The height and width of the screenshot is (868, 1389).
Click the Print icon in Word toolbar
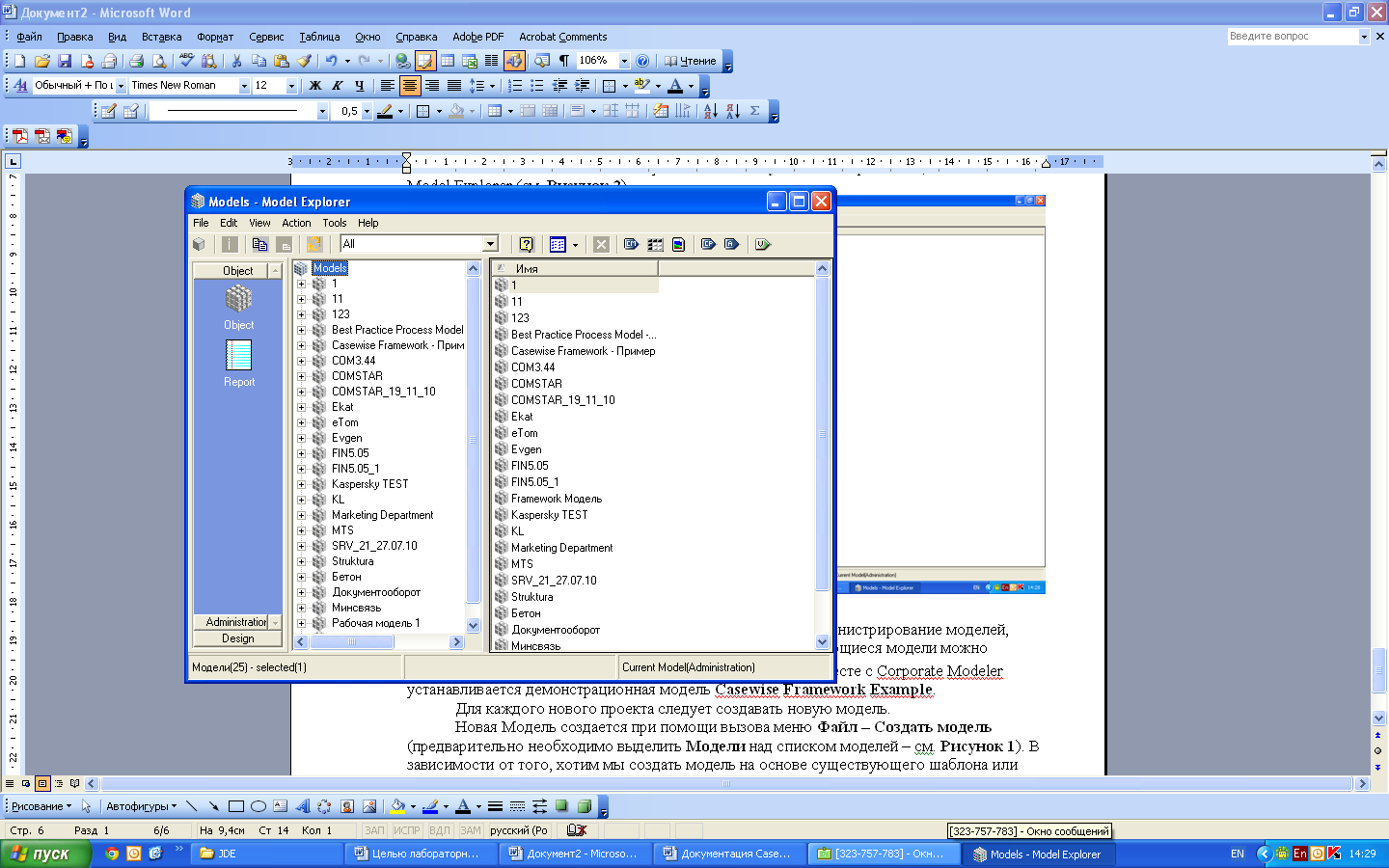click(x=136, y=61)
